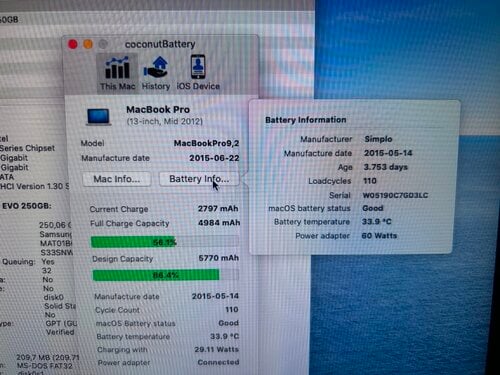The image size is (500, 375).
Task: Click the EVO 250GB heading in System Information
Action: pyautogui.click(x=27, y=206)
